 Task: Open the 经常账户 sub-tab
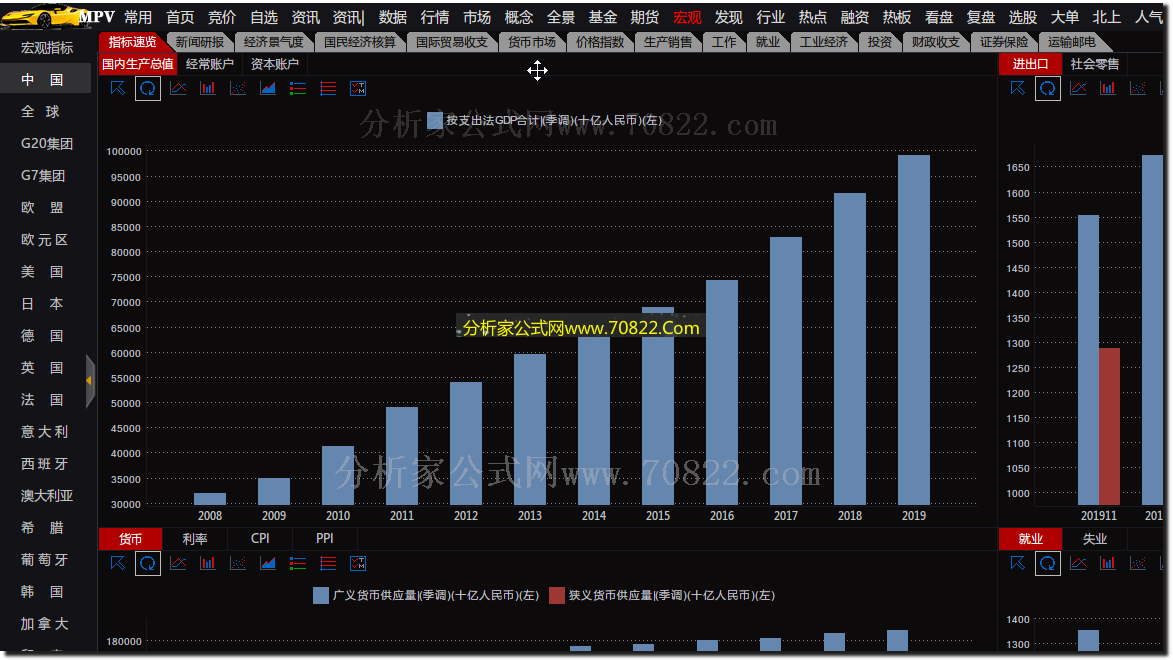click(209, 64)
